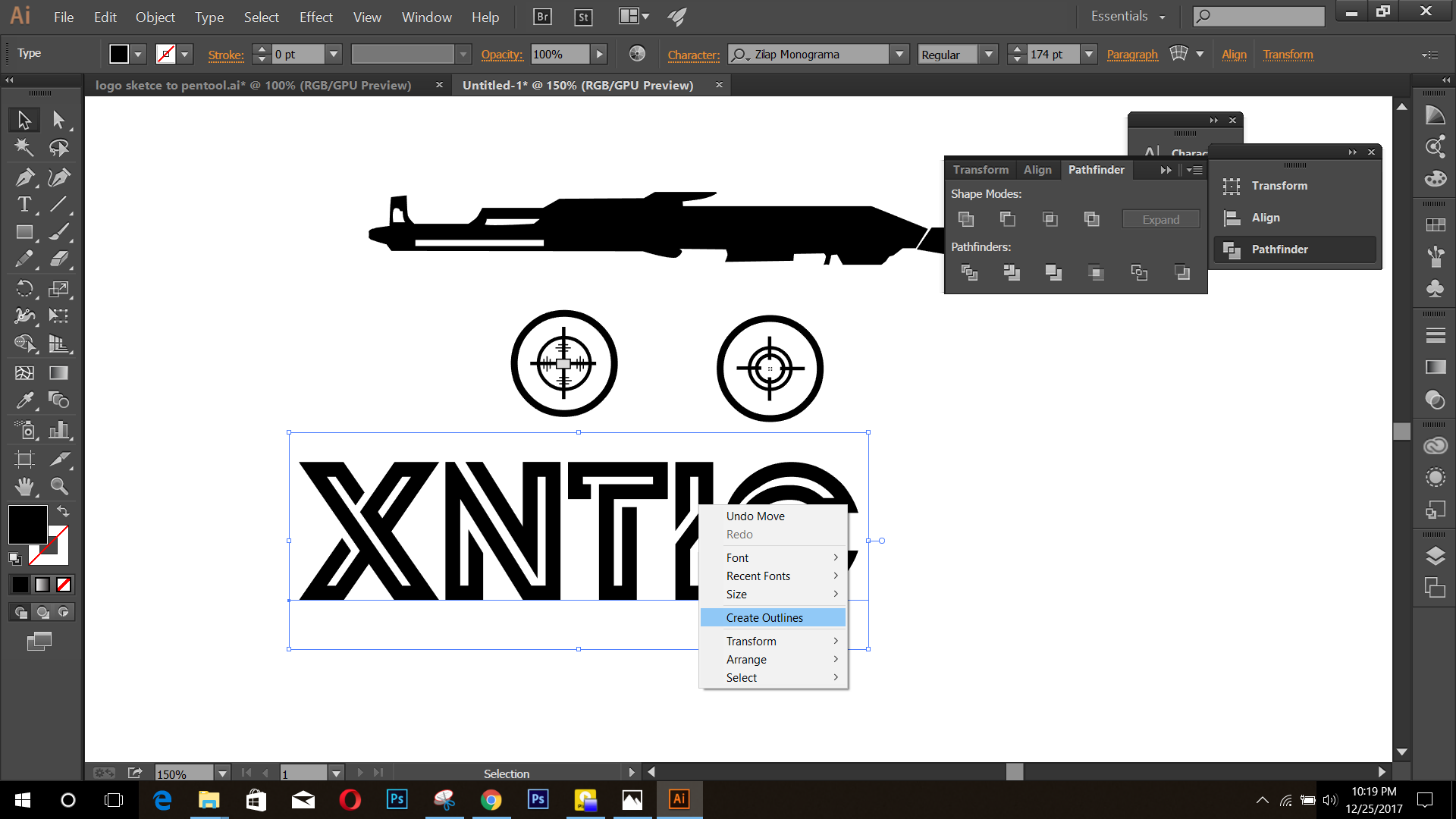This screenshot has width=1456, height=819.
Task: Open the font size dropdown arrow
Action: (1089, 54)
